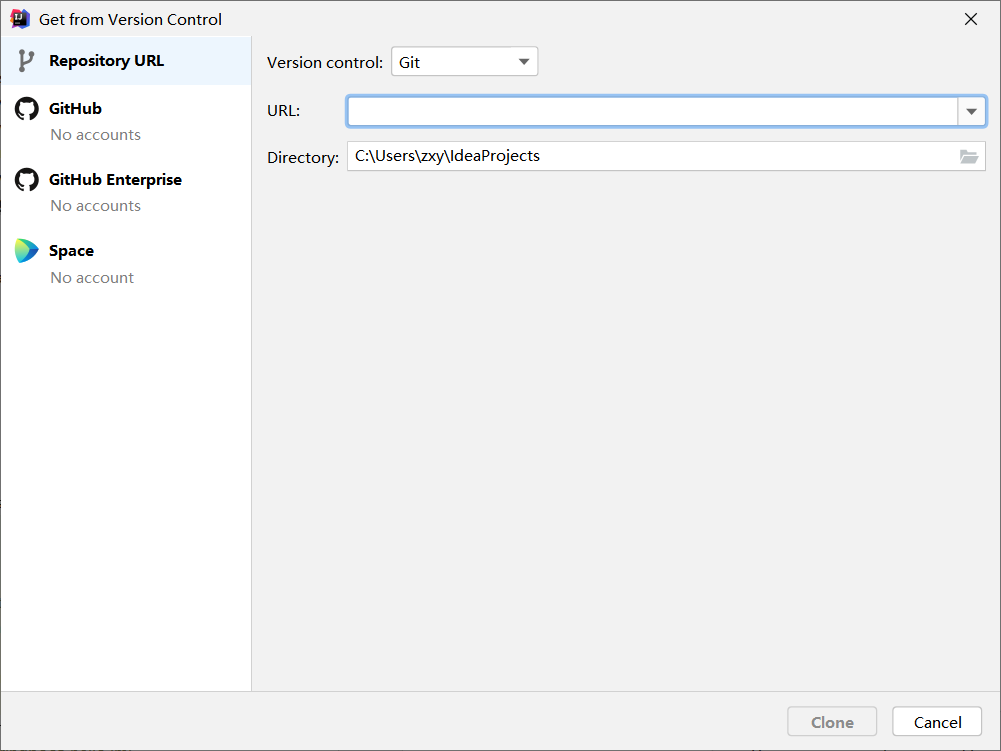Browse for directory with folder icon
The height and width of the screenshot is (751, 1001).
(968, 156)
